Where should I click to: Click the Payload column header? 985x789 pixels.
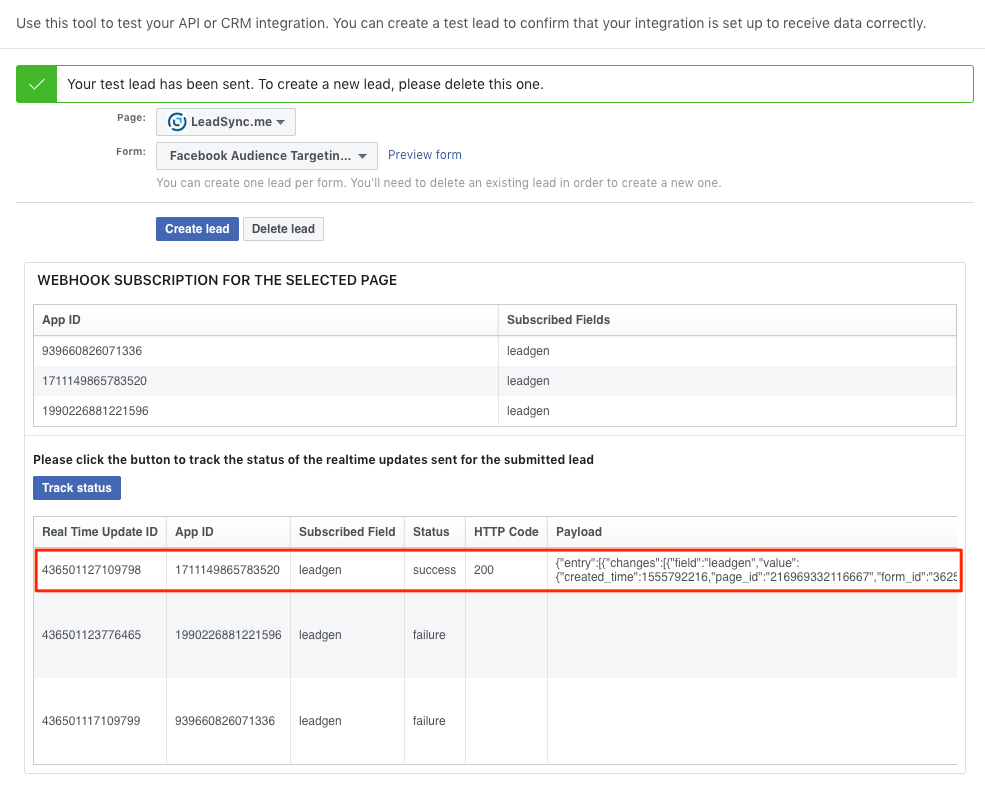[579, 532]
